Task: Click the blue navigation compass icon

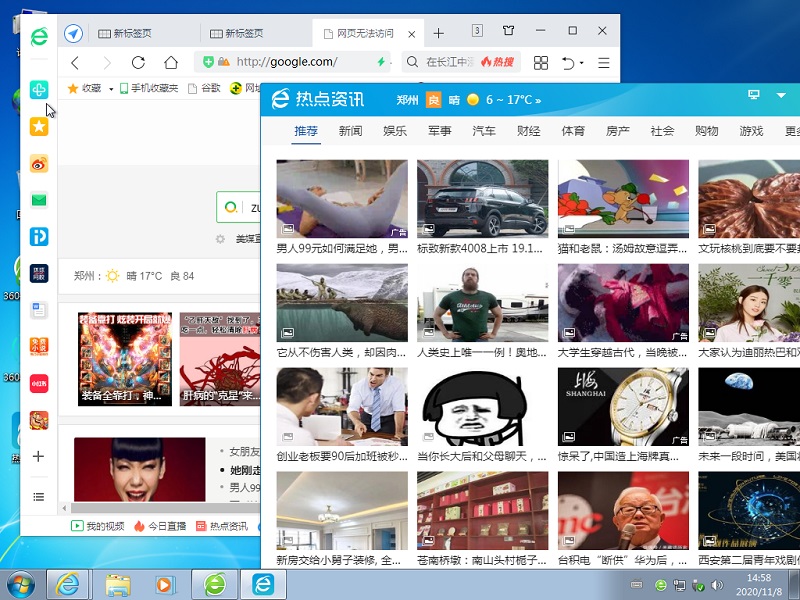Action: coord(73,34)
